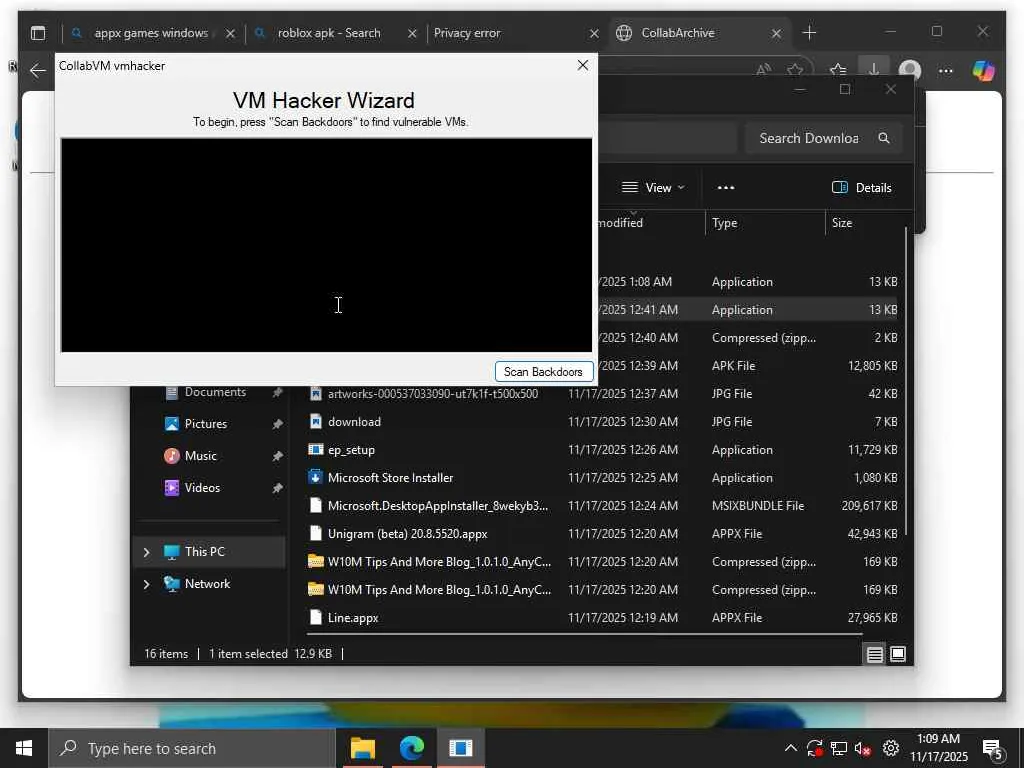
Task: Open File Explorer from the taskbar
Action: pos(362,748)
